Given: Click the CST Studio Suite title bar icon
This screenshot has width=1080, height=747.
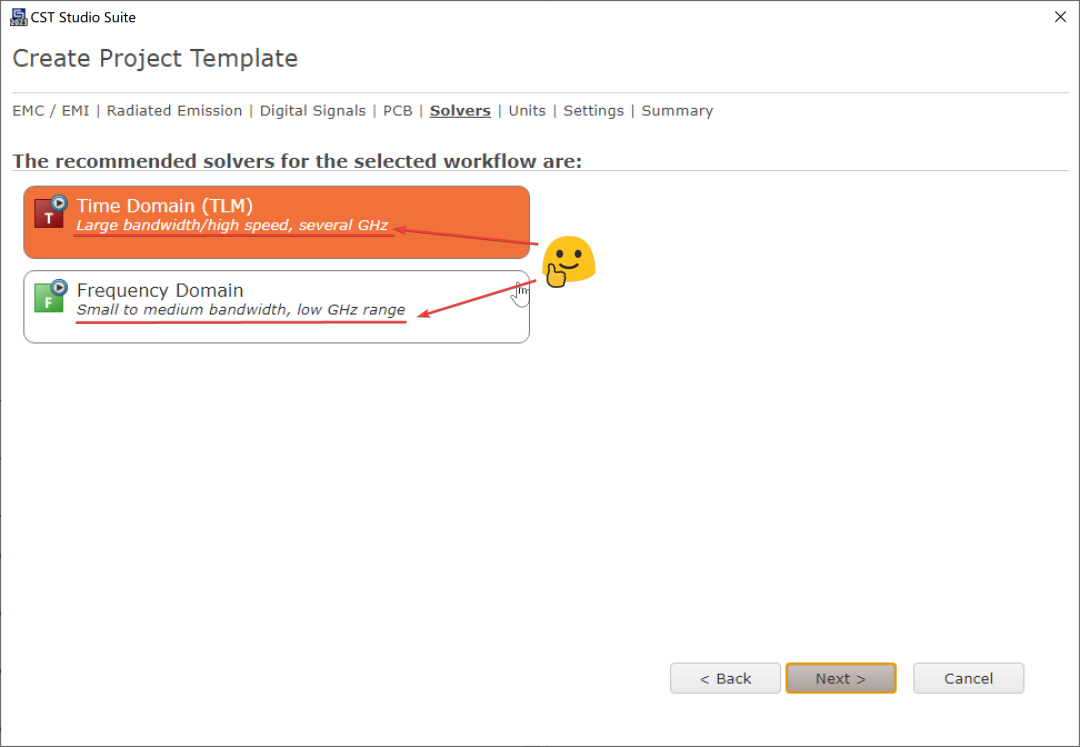Looking at the screenshot, I should (18, 17).
